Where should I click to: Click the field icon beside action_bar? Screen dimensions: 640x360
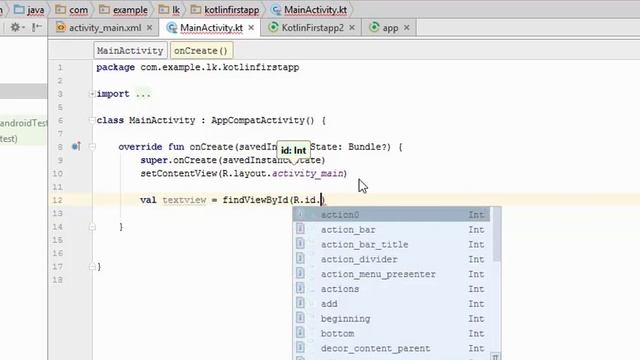point(300,229)
